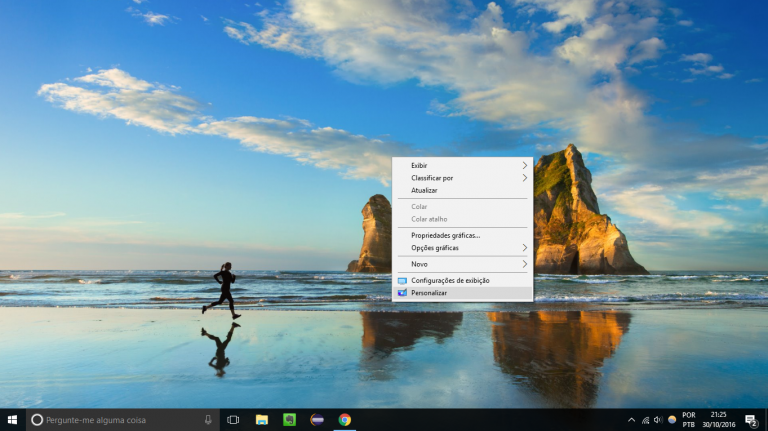Open the Action Center notifications
Image resolution: width=768 pixels, height=431 pixels.
(x=751, y=420)
